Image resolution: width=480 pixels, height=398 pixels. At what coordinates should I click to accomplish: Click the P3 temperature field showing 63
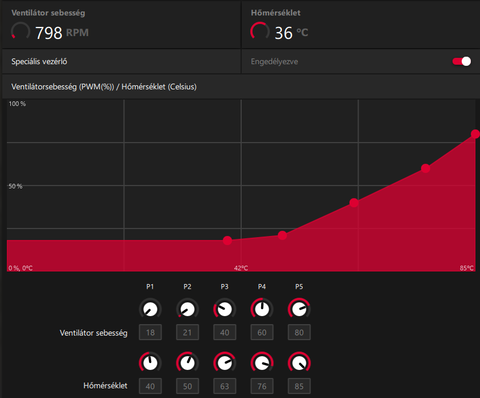(225, 386)
